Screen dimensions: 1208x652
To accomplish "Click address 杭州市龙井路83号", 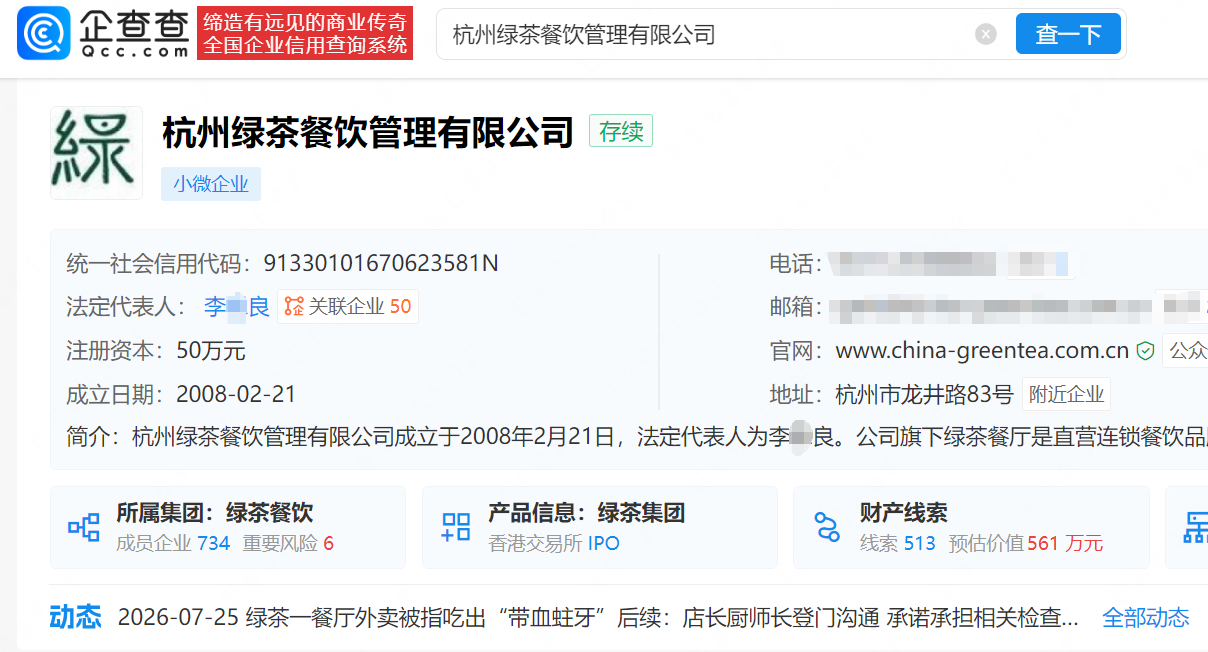I will click(x=924, y=395).
